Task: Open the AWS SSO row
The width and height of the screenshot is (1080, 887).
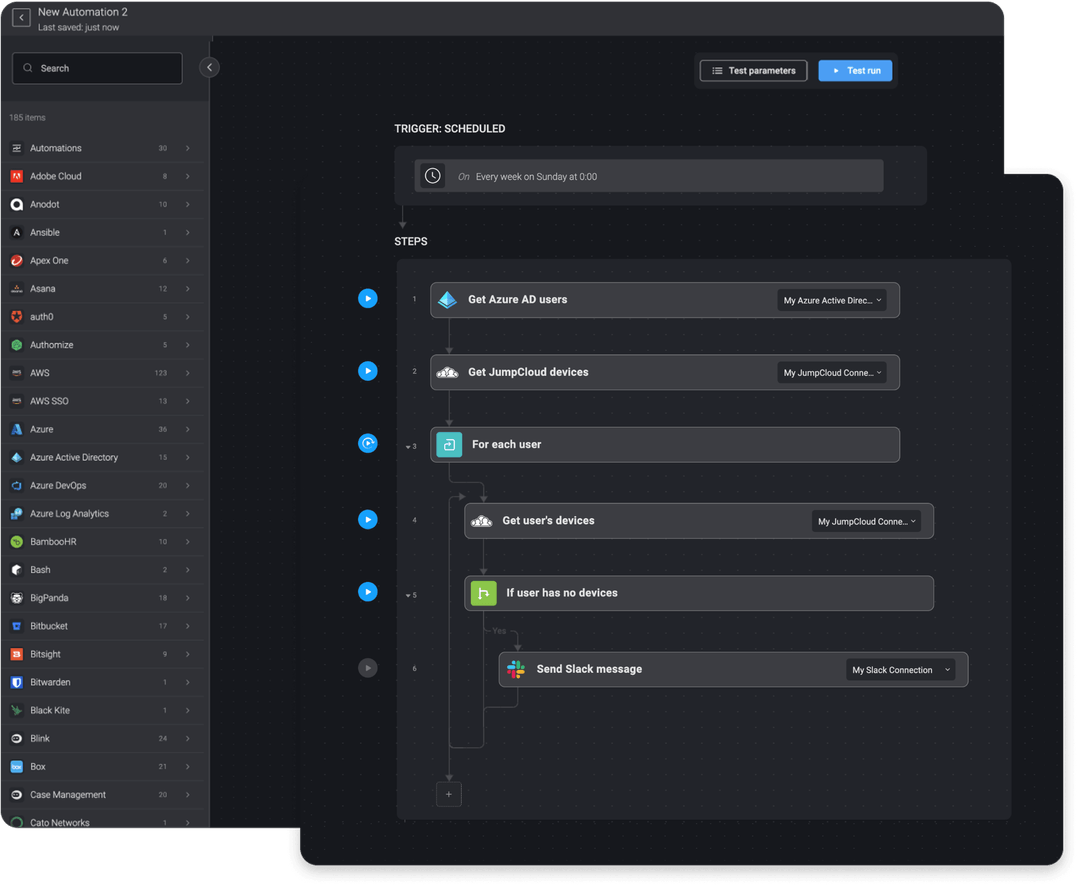Action: pos(103,401)
